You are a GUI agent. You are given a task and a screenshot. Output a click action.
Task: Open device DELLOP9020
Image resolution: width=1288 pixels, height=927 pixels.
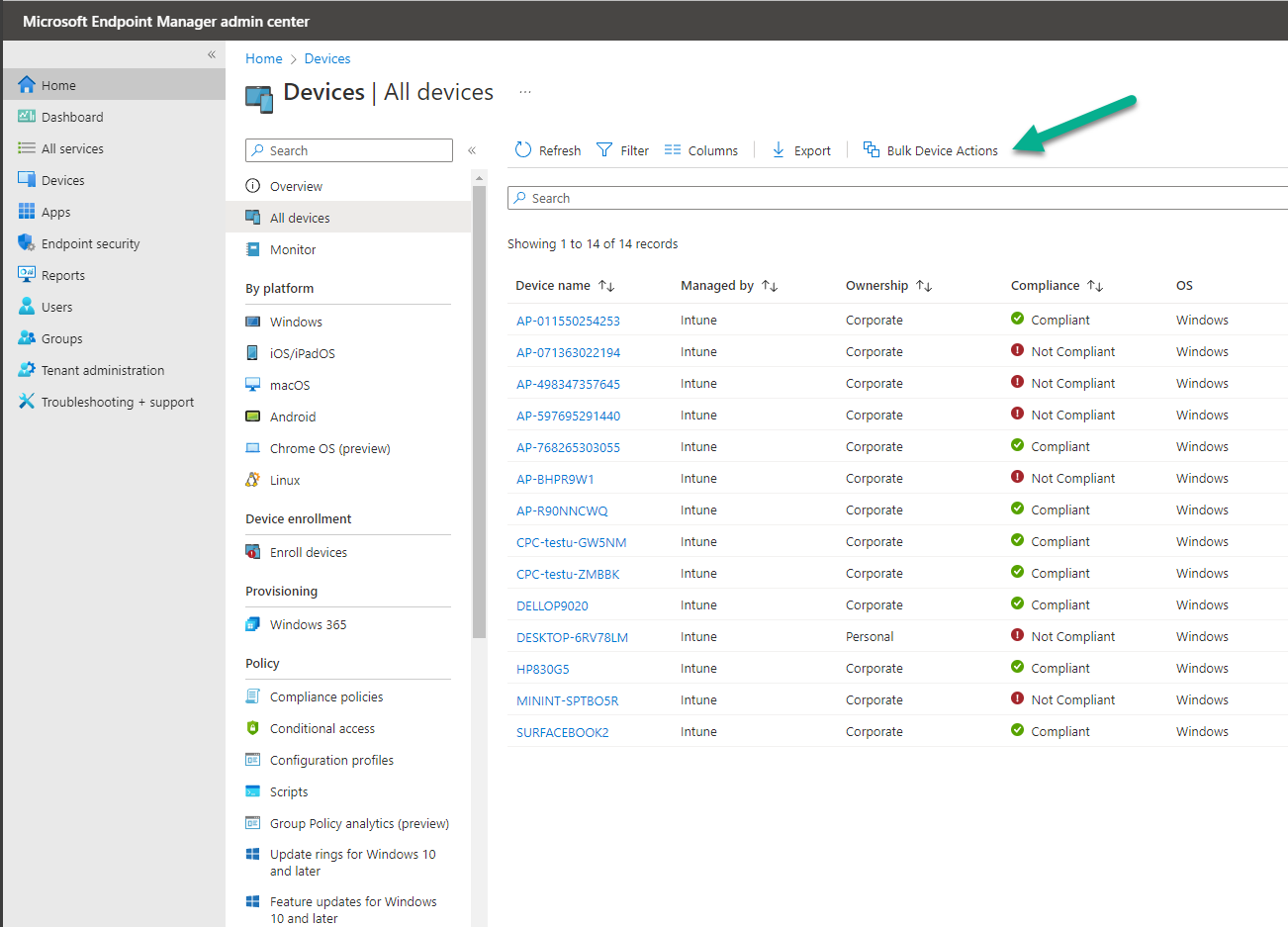pos(552,605)
